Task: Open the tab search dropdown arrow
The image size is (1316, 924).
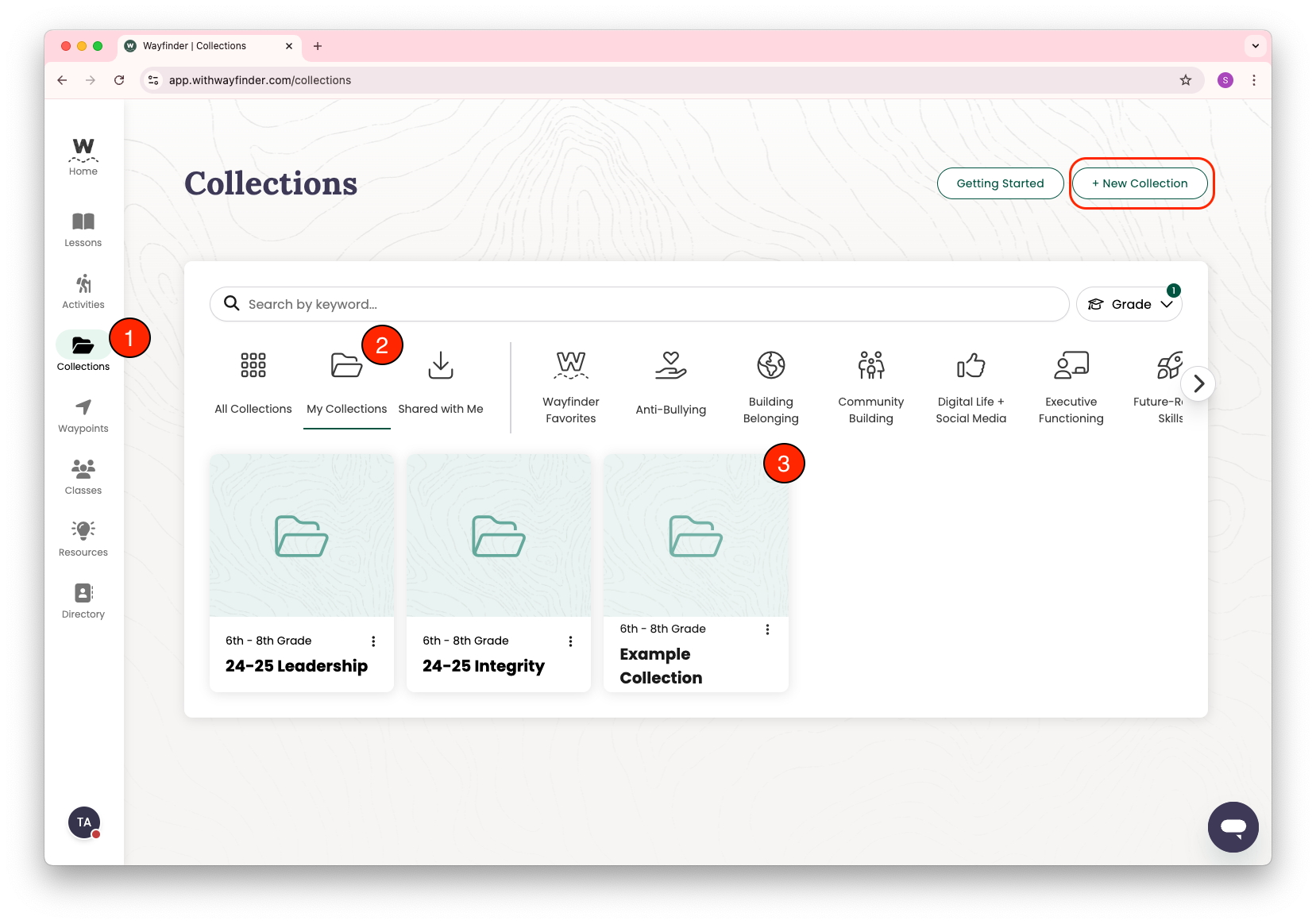Action: [1256, 46]
